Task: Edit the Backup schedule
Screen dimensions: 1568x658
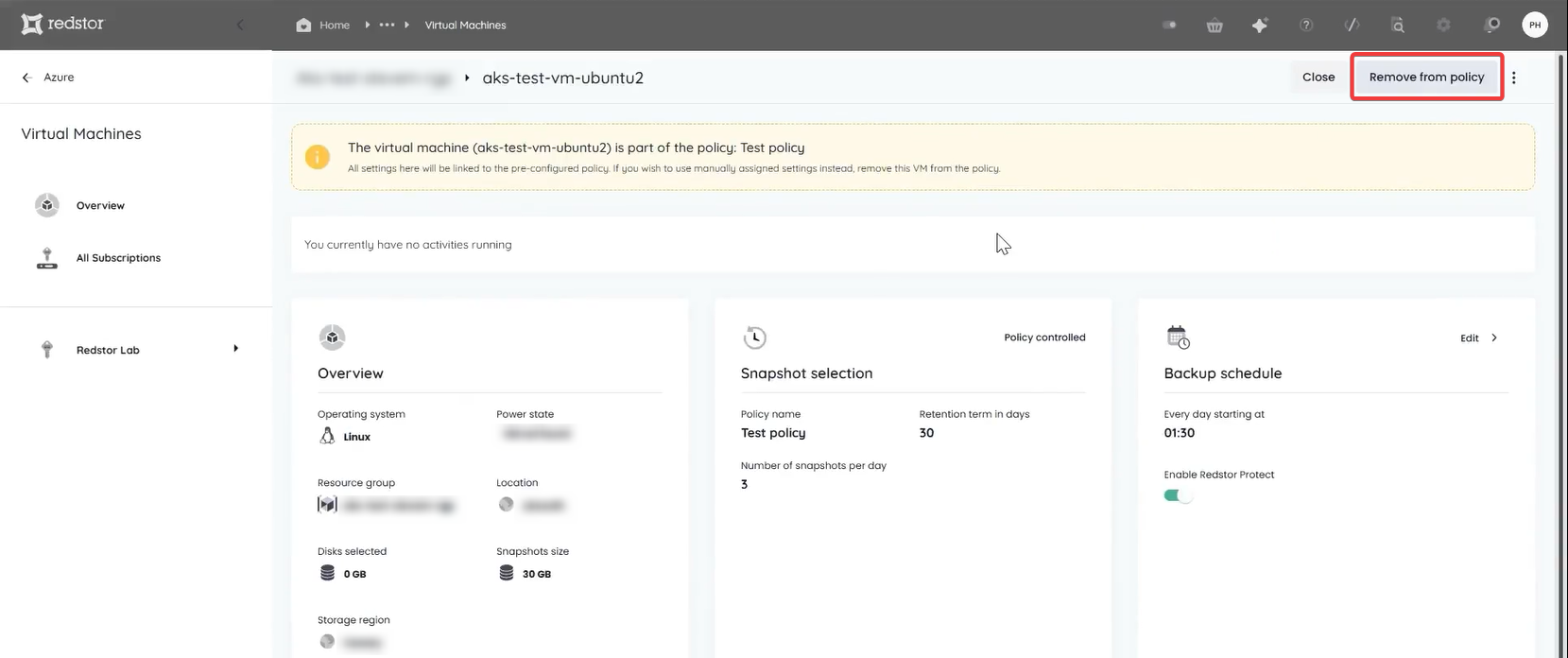Action: [1469, 338]
